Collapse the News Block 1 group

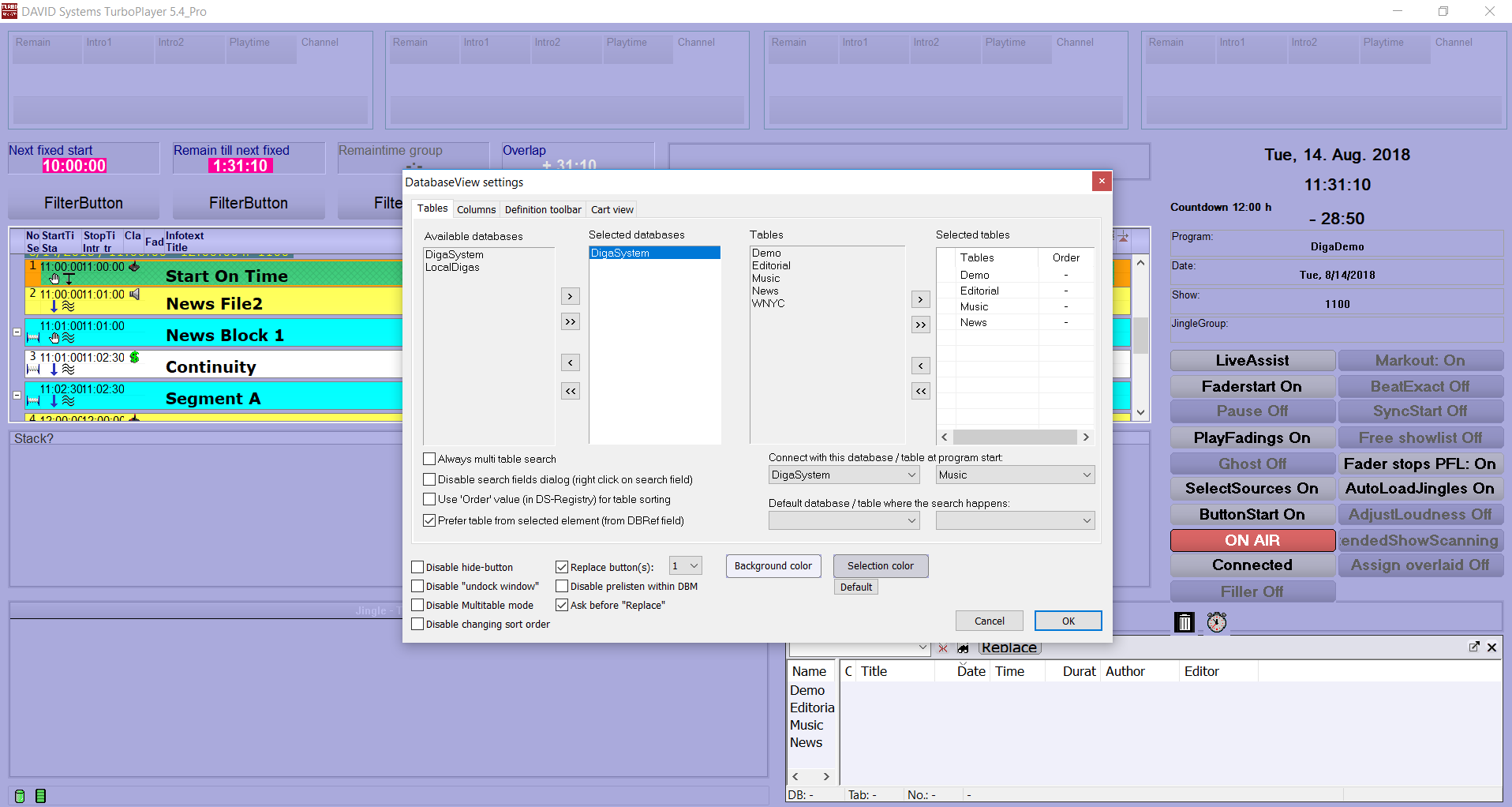[17, 332]
